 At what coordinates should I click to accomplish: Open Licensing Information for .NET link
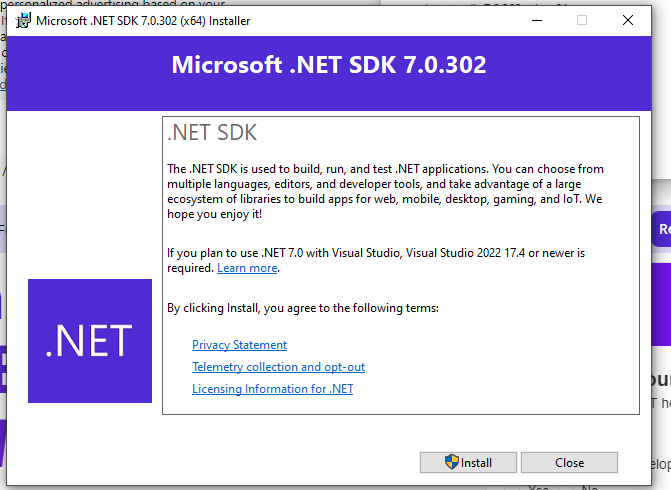272,389
